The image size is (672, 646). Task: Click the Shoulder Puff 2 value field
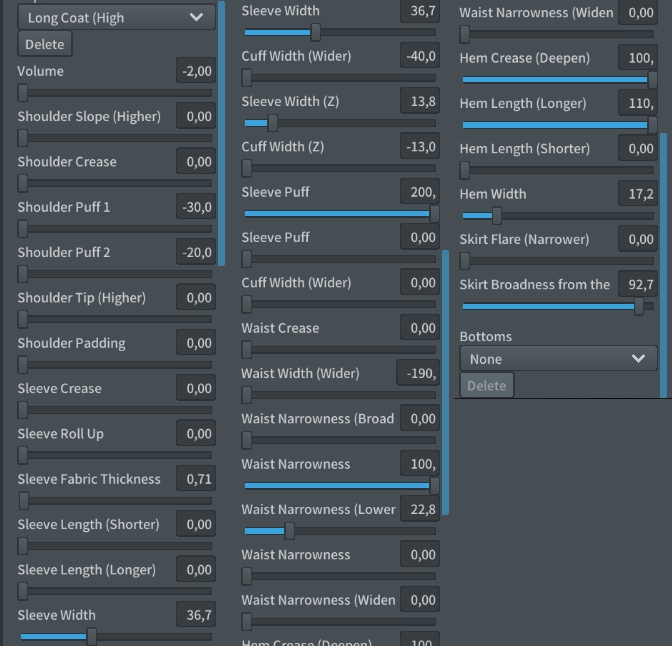pos(196,252)
